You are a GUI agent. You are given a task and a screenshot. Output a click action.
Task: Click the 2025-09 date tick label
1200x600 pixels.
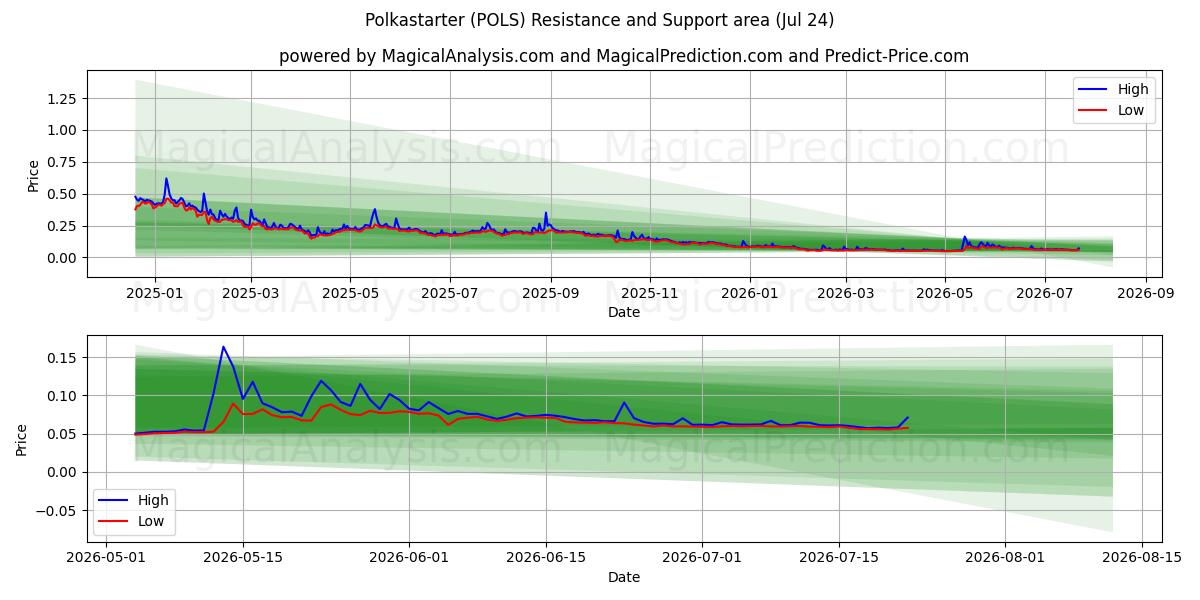coord(551,294)
